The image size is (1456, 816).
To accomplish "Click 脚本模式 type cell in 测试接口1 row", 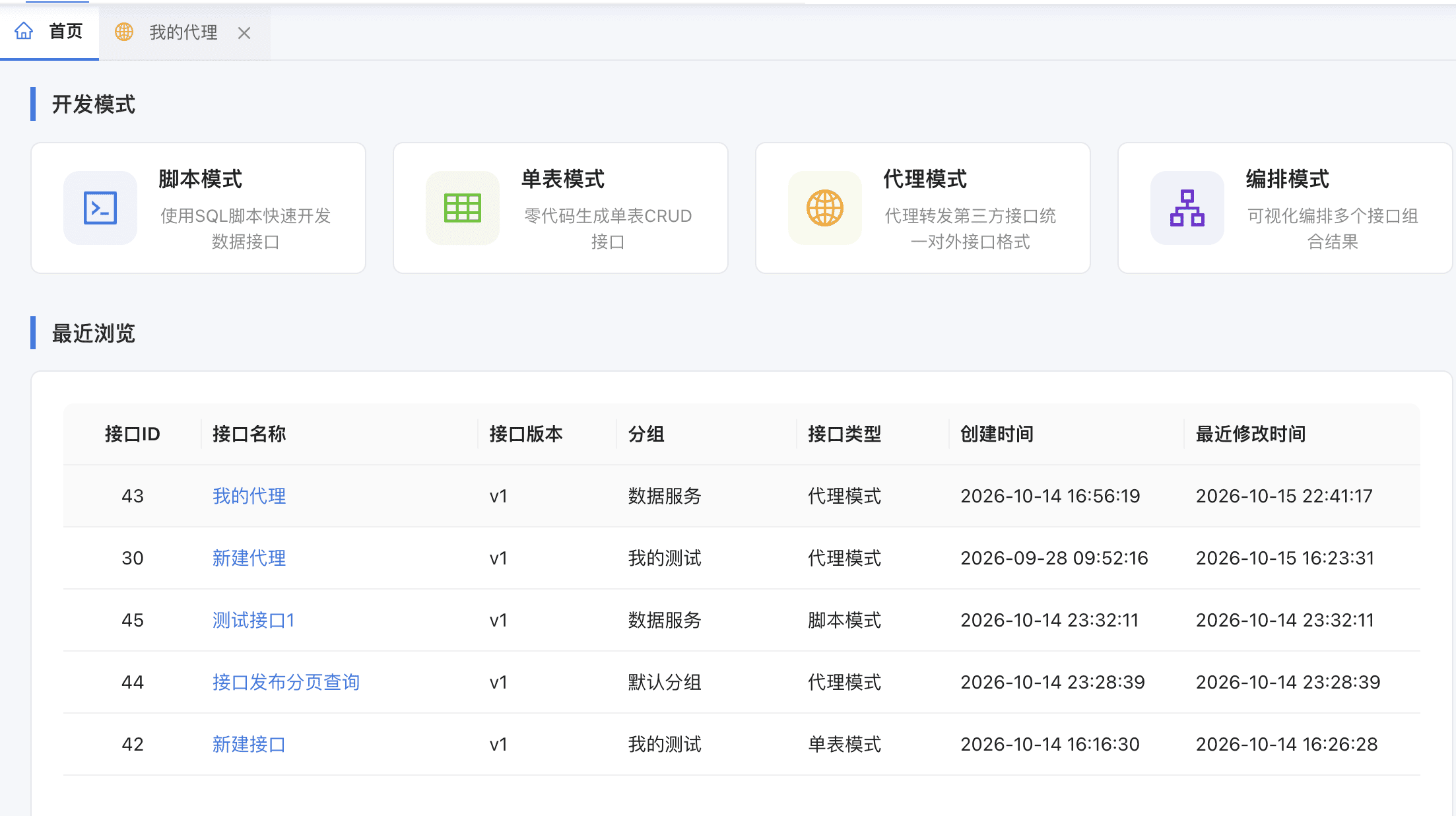I will [845, 620].
